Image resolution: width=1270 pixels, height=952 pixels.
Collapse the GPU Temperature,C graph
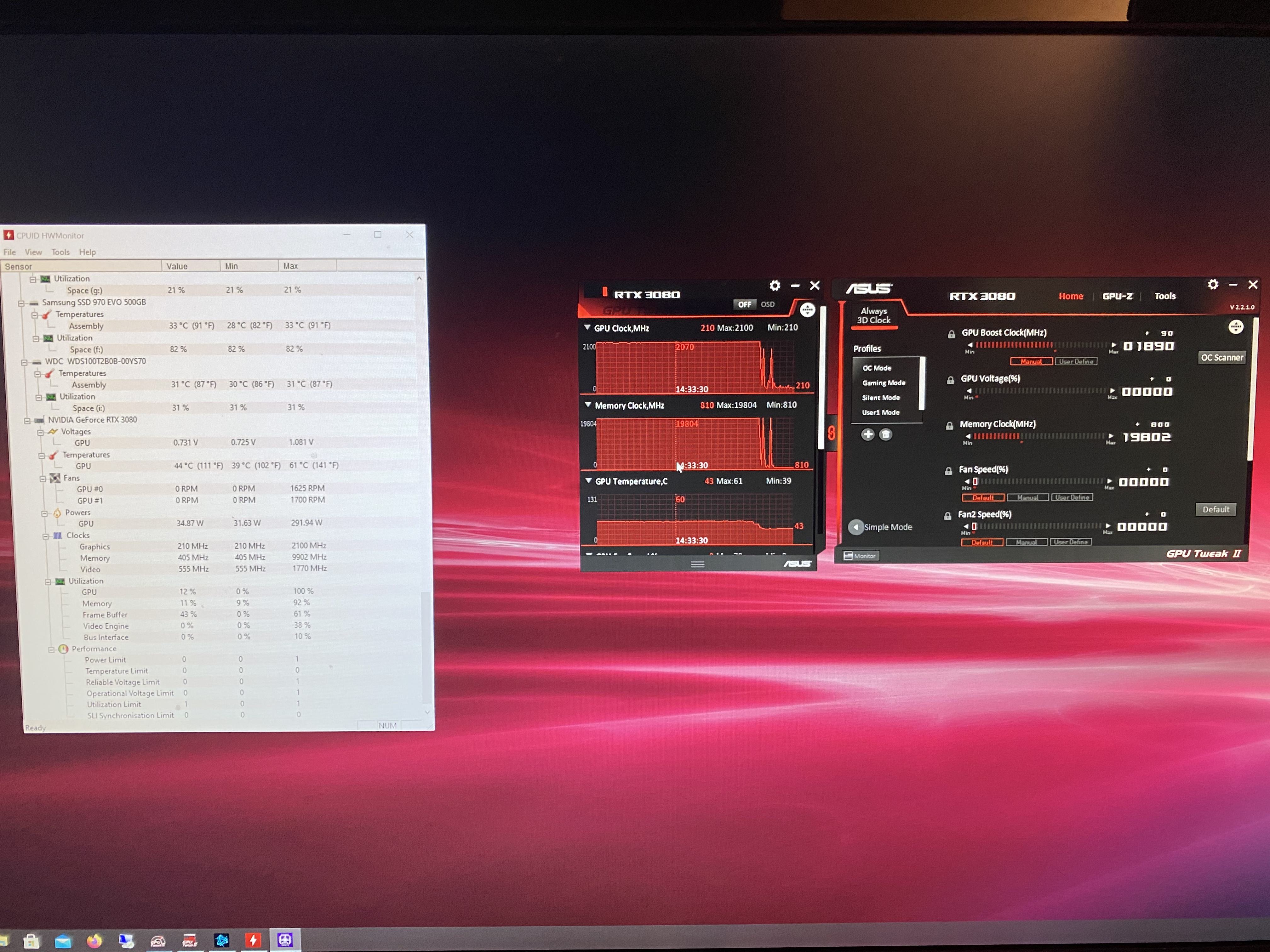588,481
